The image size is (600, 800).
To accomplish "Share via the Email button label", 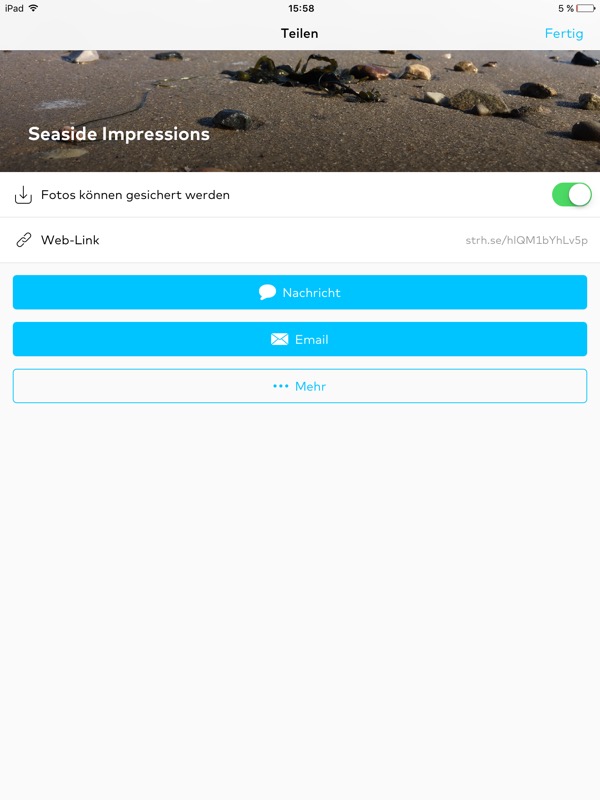I will point(311,339).
